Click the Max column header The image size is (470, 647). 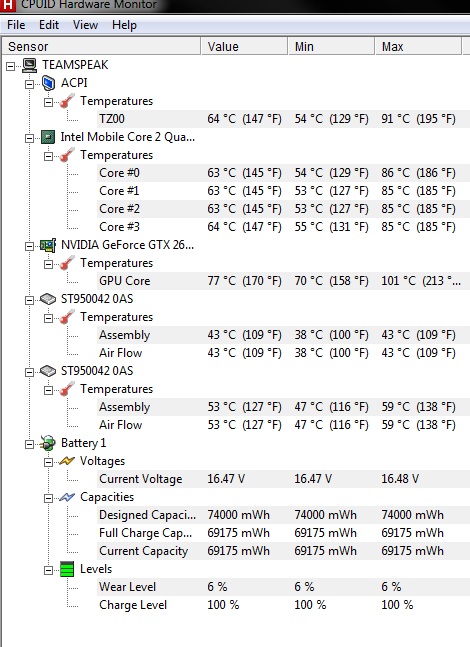coord(418,46)
